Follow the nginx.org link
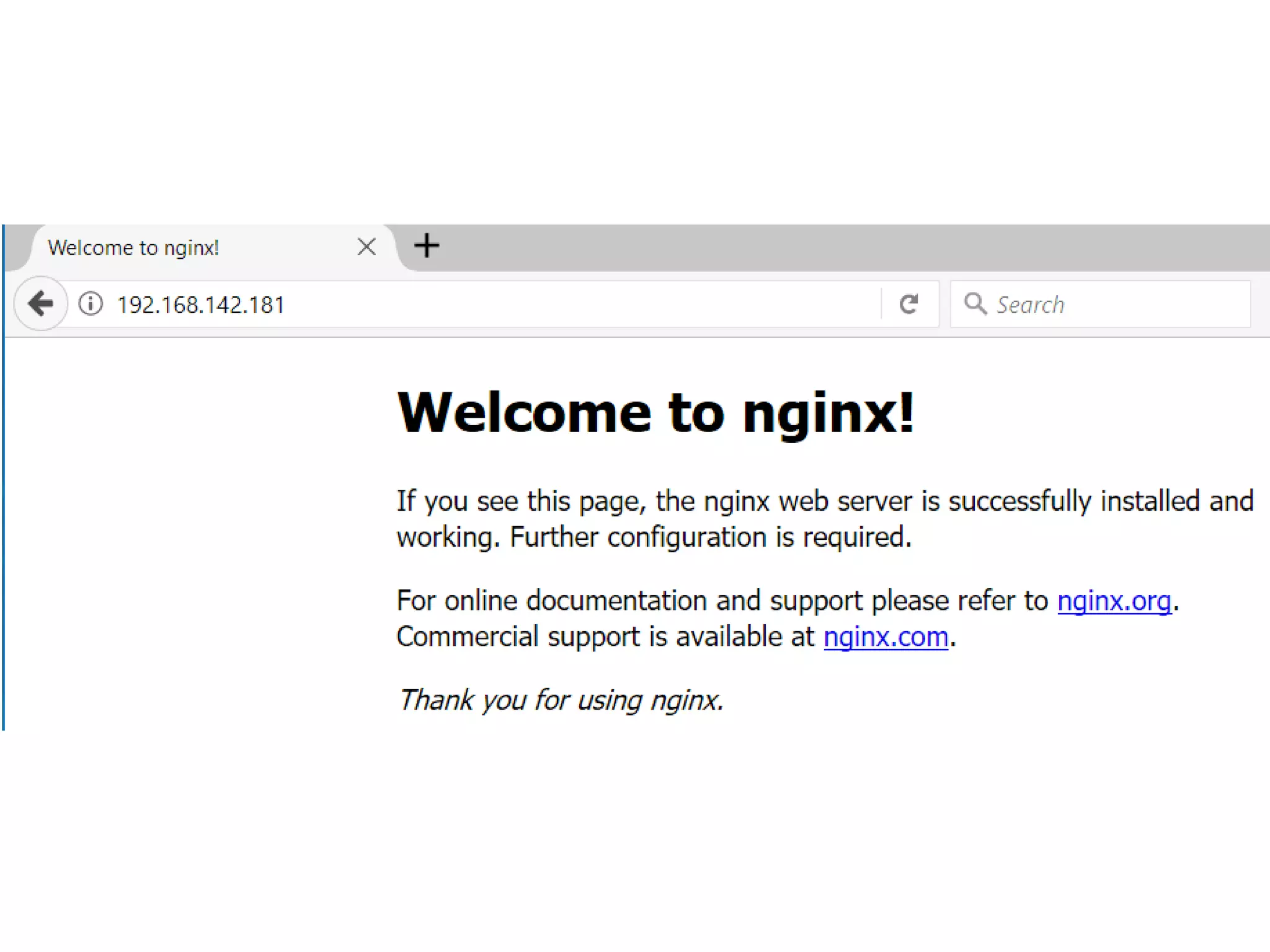1270x952 pixels. pyautogui.click(x=1114, y=601)
